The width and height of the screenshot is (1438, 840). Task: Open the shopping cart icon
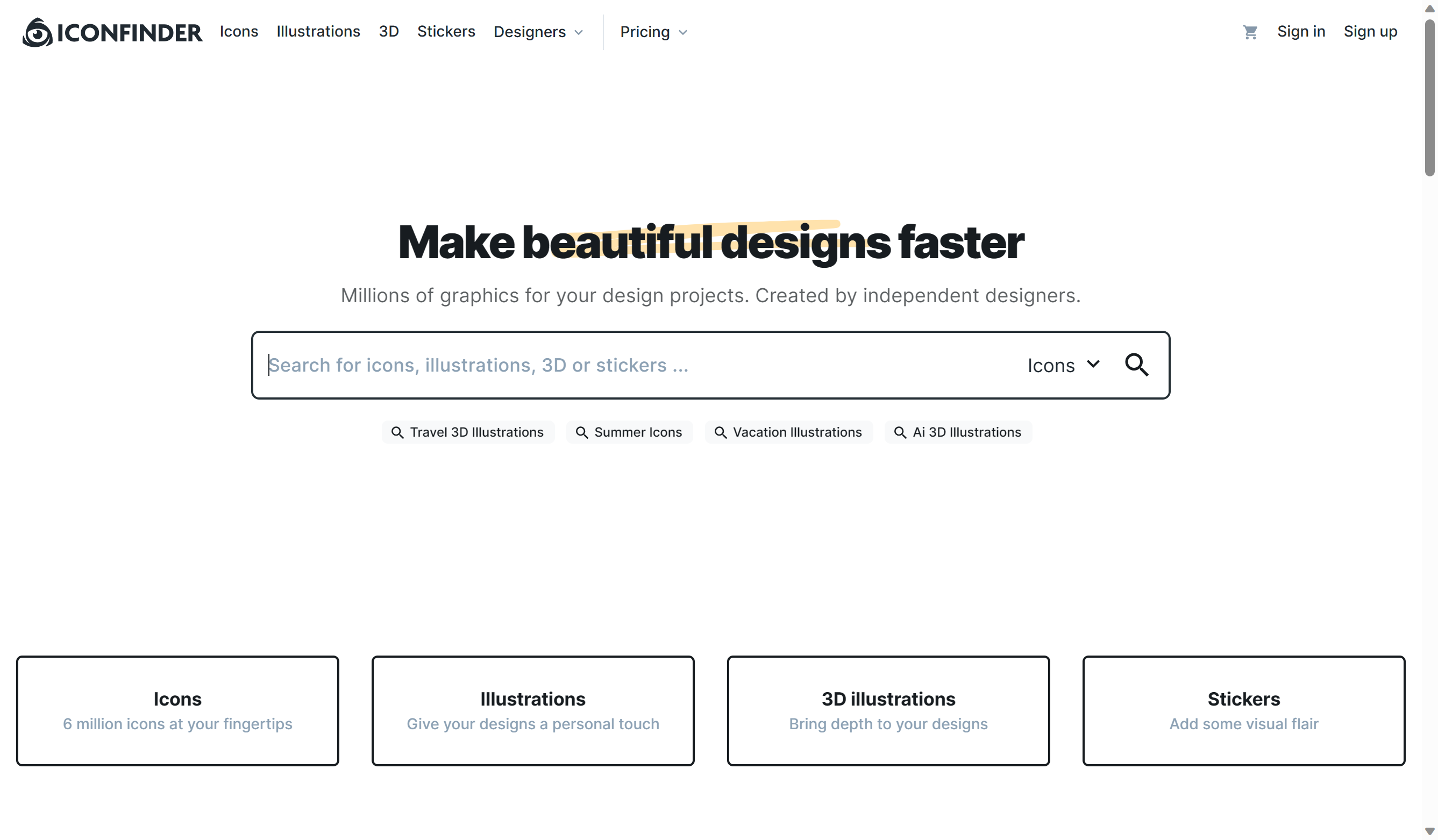(1250, 32)
